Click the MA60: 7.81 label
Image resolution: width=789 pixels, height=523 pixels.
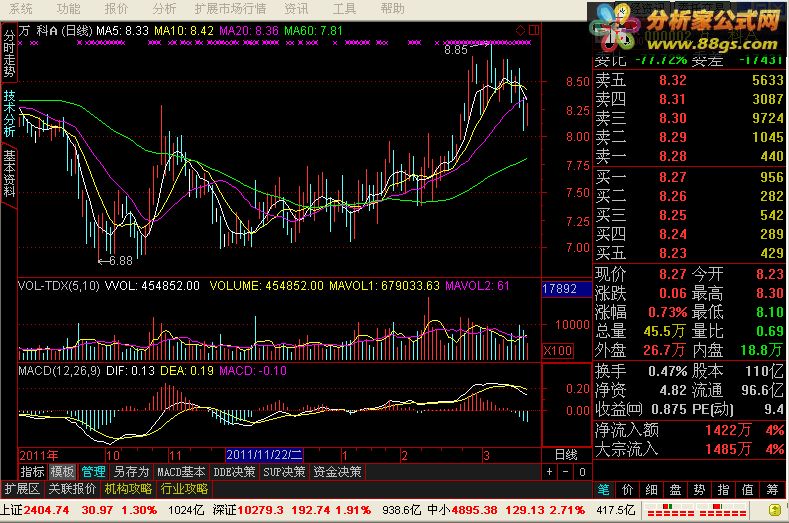tap(314, 31)
